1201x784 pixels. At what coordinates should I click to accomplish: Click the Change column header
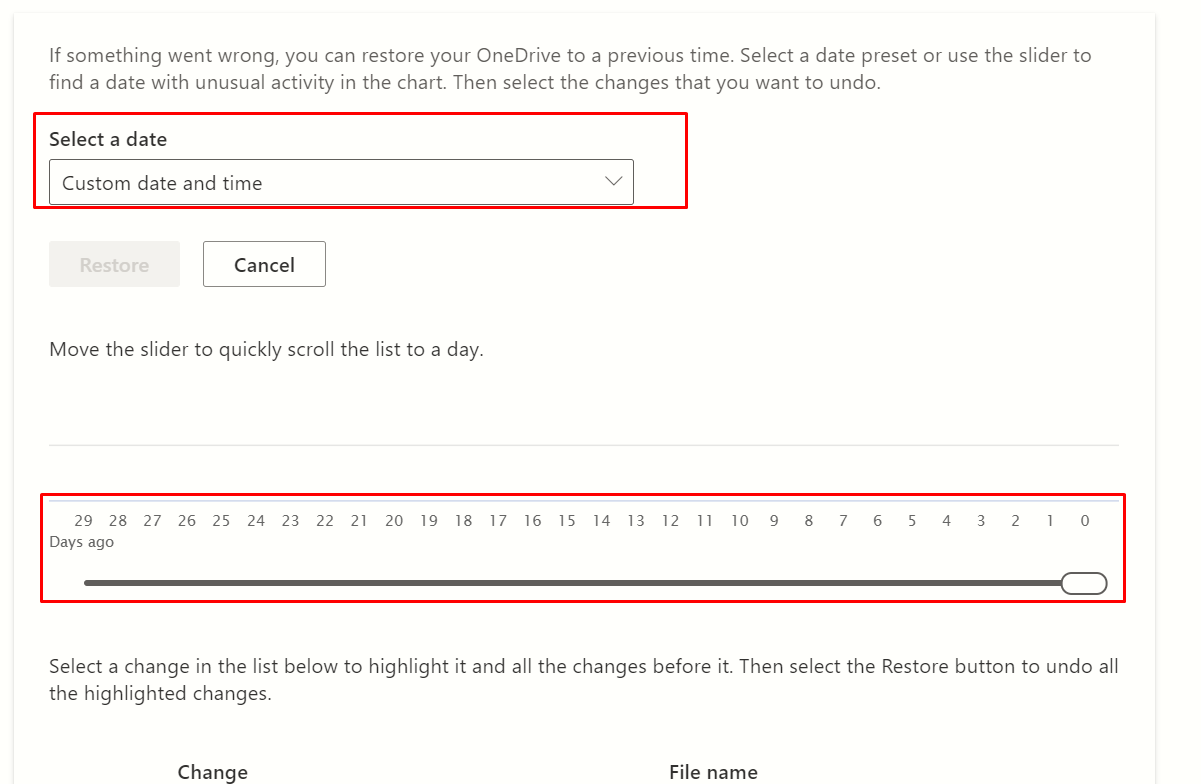213,772
